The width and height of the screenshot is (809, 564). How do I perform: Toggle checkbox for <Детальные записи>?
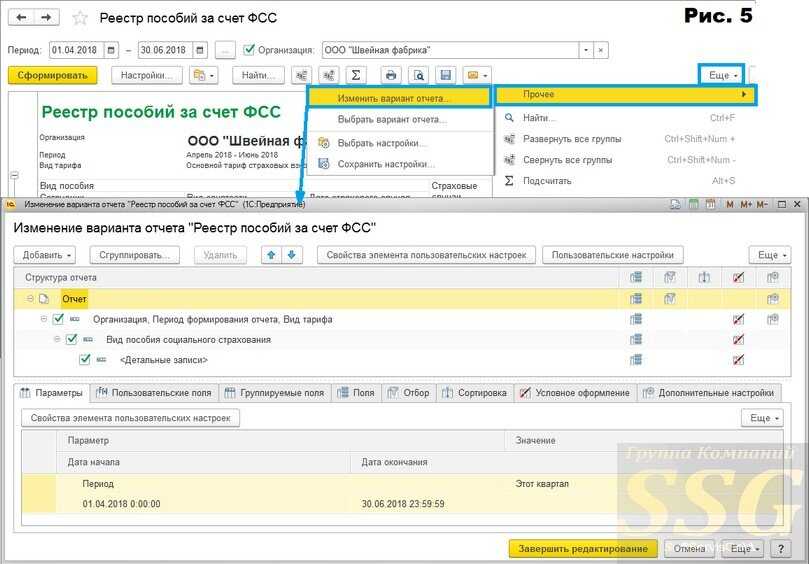coord(85,359)
